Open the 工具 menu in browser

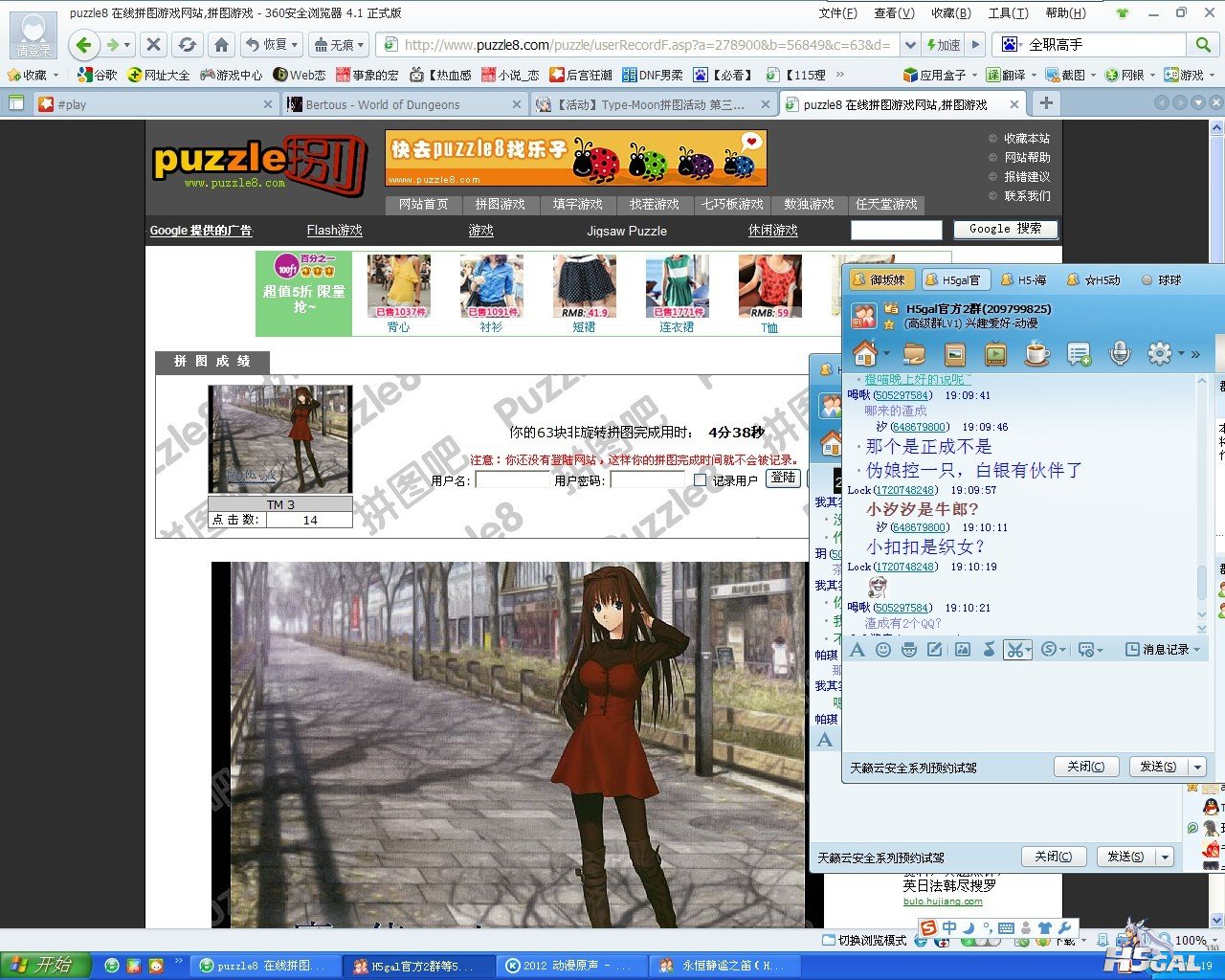coord(1008,12)
